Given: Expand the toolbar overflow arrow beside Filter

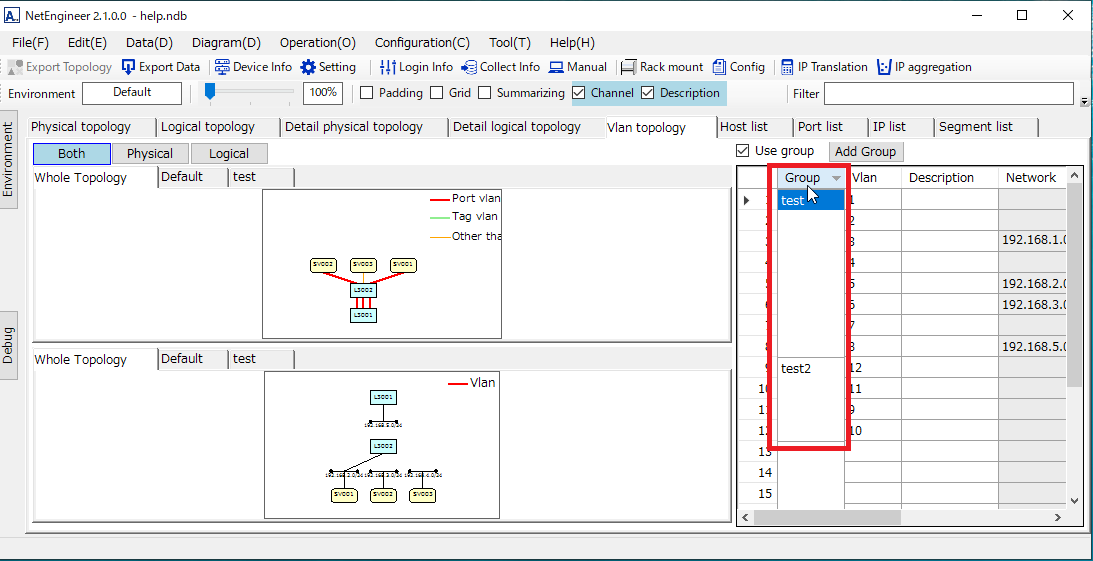Looking at the screenshot, I should (1085, 100).
